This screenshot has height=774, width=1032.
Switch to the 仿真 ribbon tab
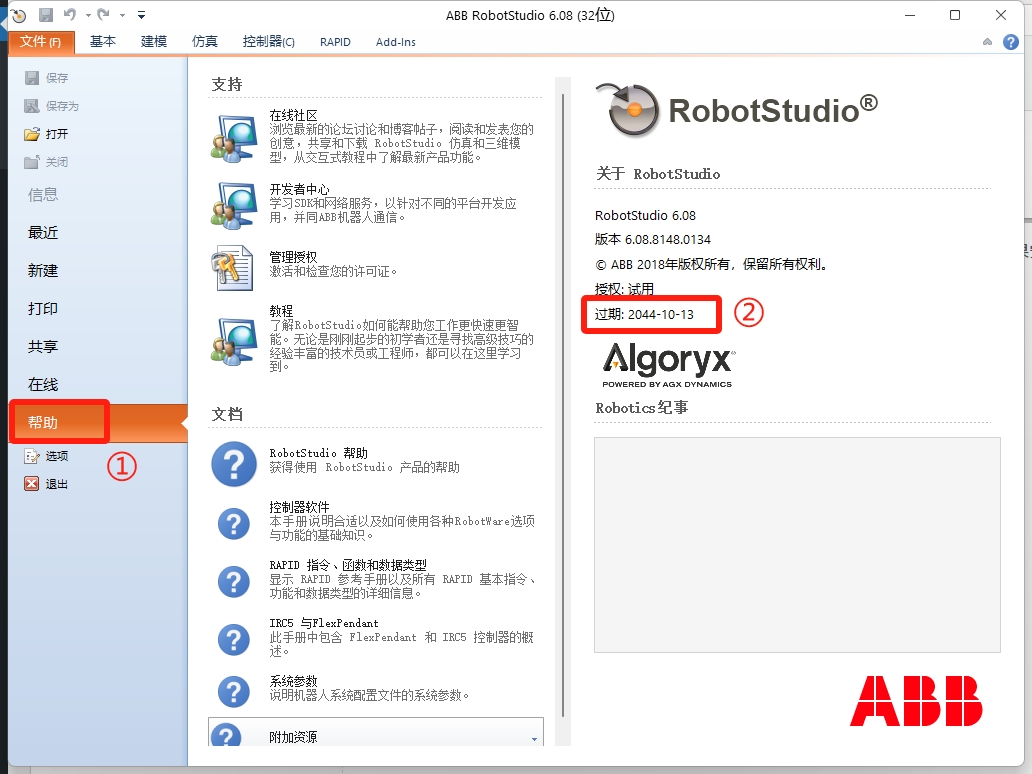pos(204,42)
